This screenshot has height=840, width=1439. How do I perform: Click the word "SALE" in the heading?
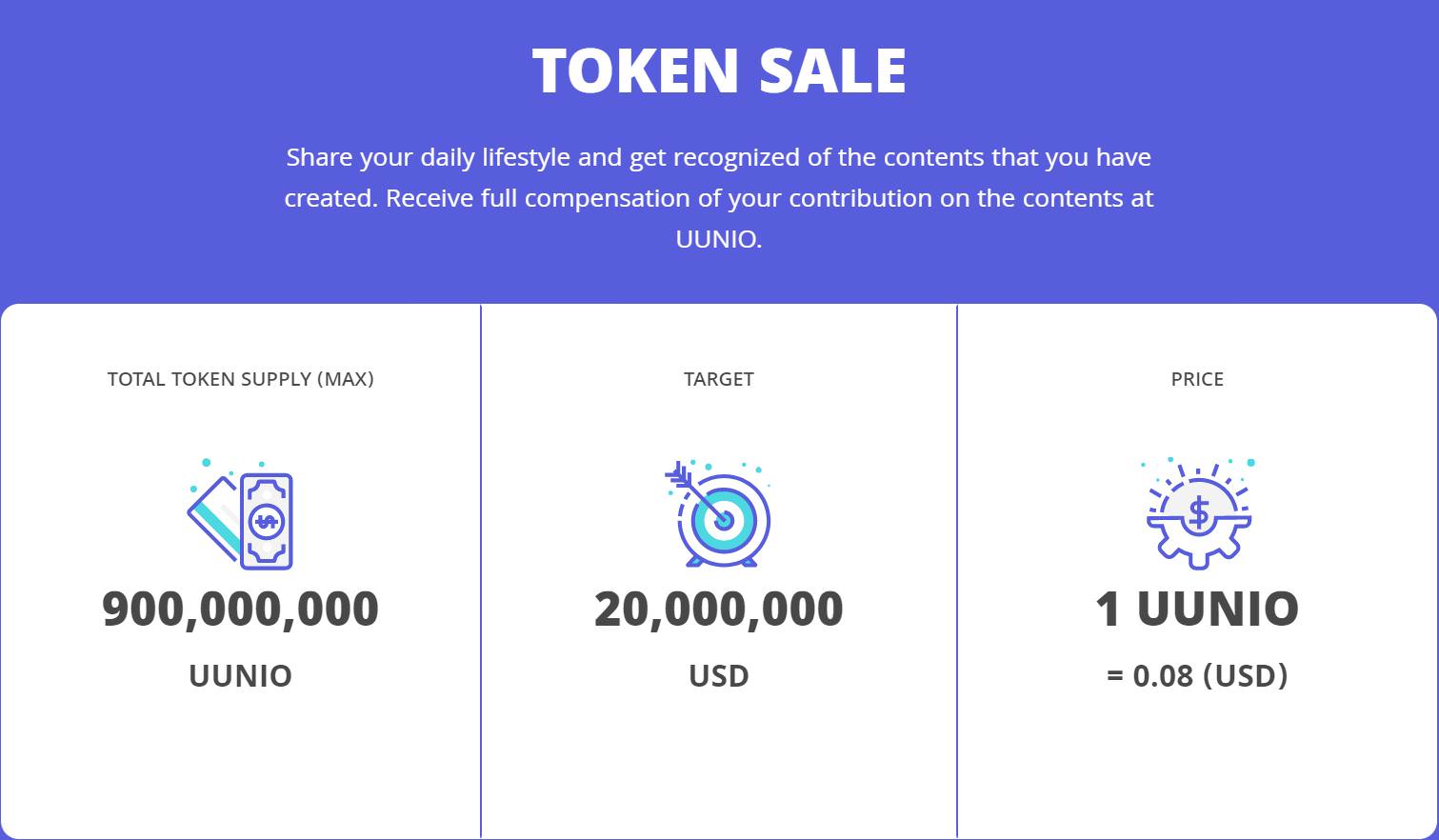pyautogui.click(x=832, y=70)
